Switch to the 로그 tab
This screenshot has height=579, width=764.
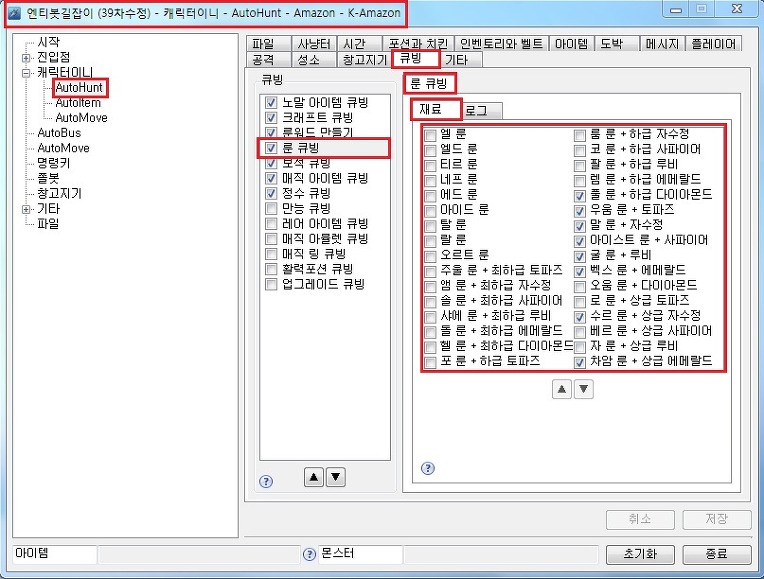click(x=481, y=111)
